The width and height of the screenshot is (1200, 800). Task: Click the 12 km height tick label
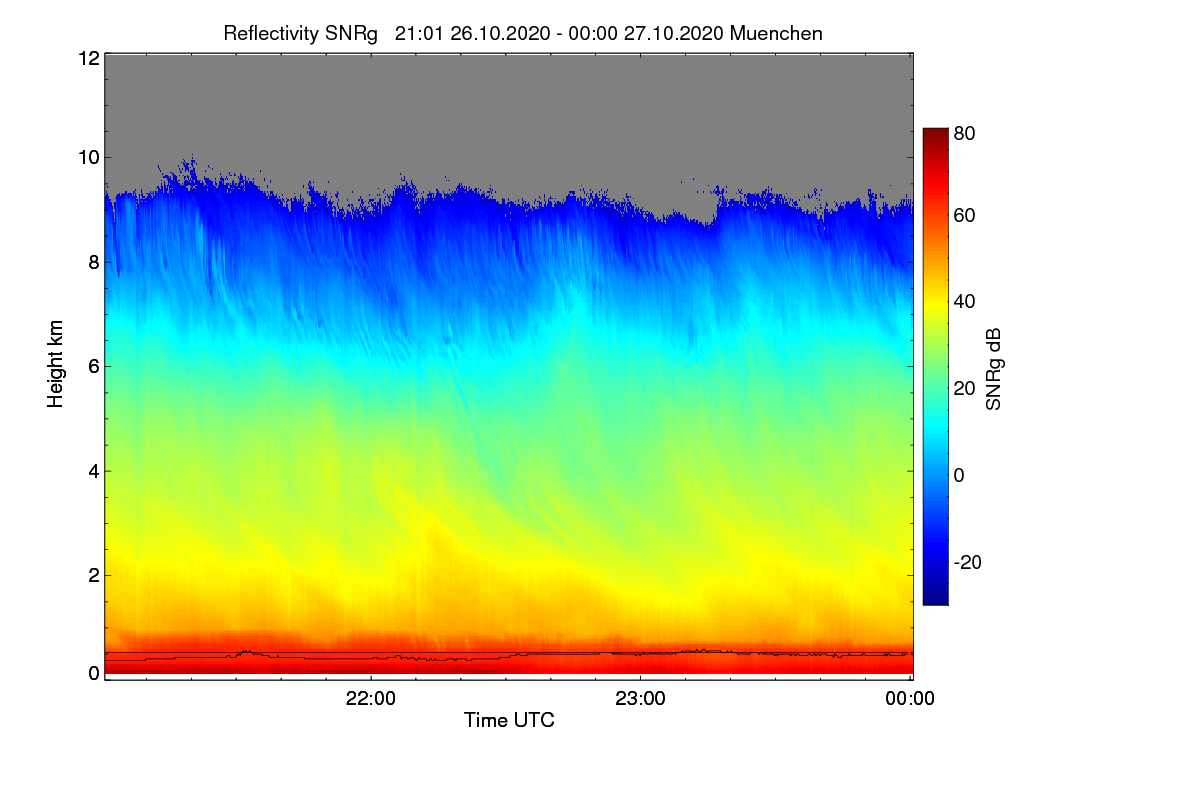pos(88,58)
